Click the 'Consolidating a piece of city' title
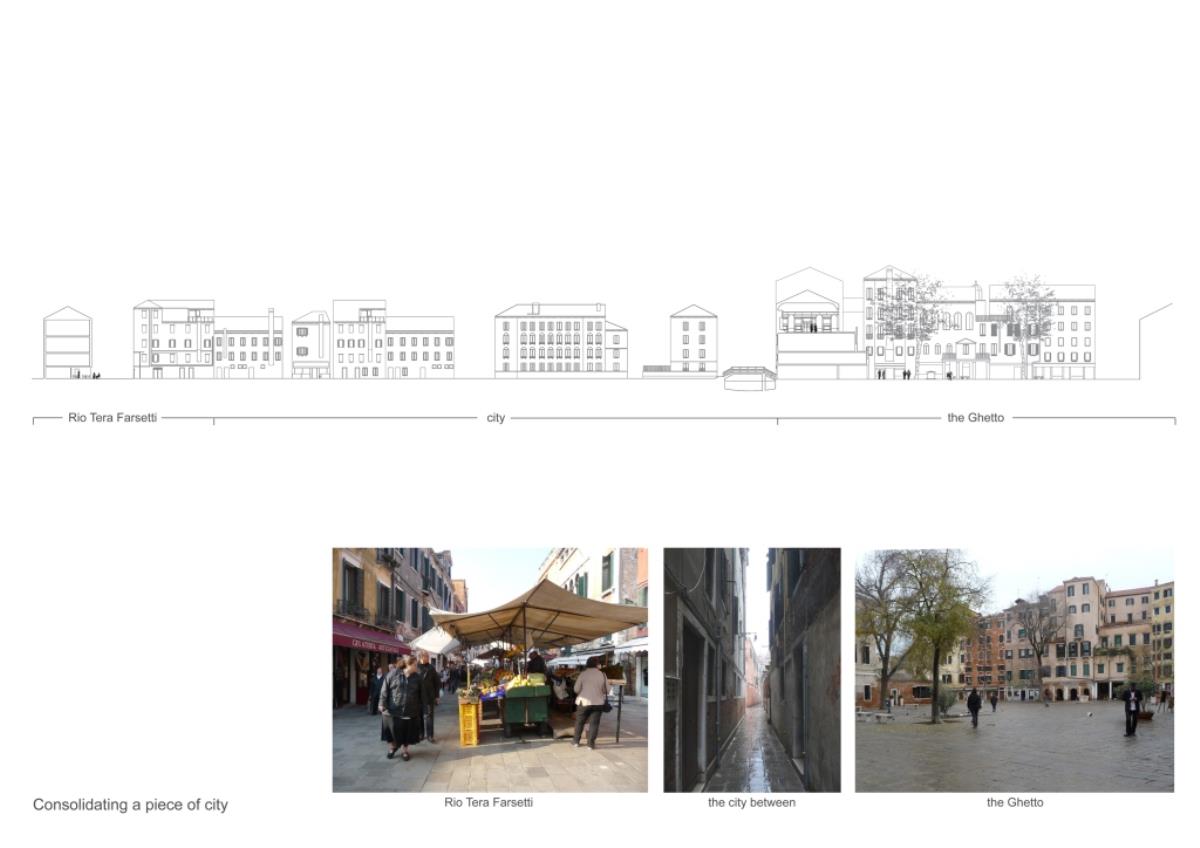Image resolution: width=1200 pixels, height=848 pixels. (130, 805)
